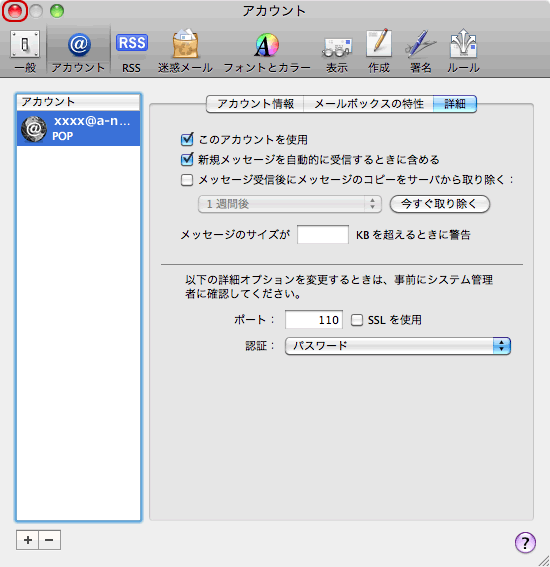This screenshot has height=567, width=550.
Task: Click the 今すぐ取り除く button
Action: point(440,204)
